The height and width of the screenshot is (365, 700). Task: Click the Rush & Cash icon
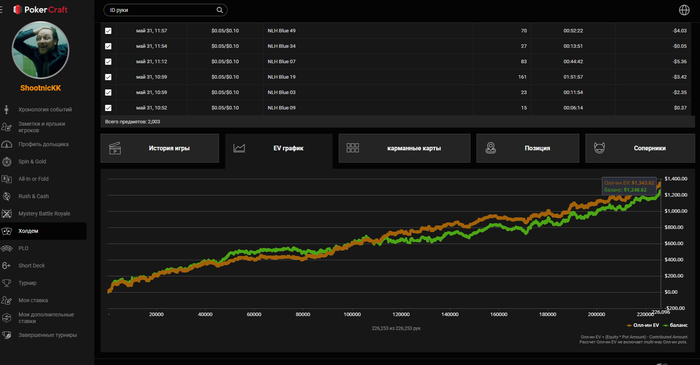[x=6, y=196]
